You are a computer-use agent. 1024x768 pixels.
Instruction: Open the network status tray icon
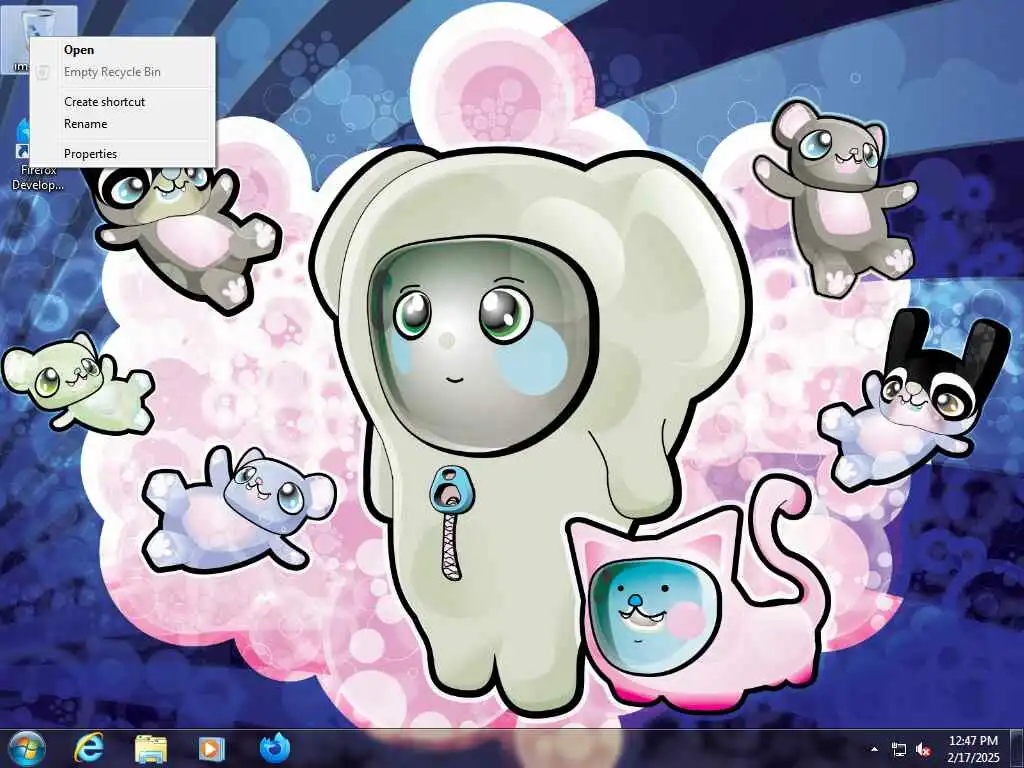click(x=899, y=749)
